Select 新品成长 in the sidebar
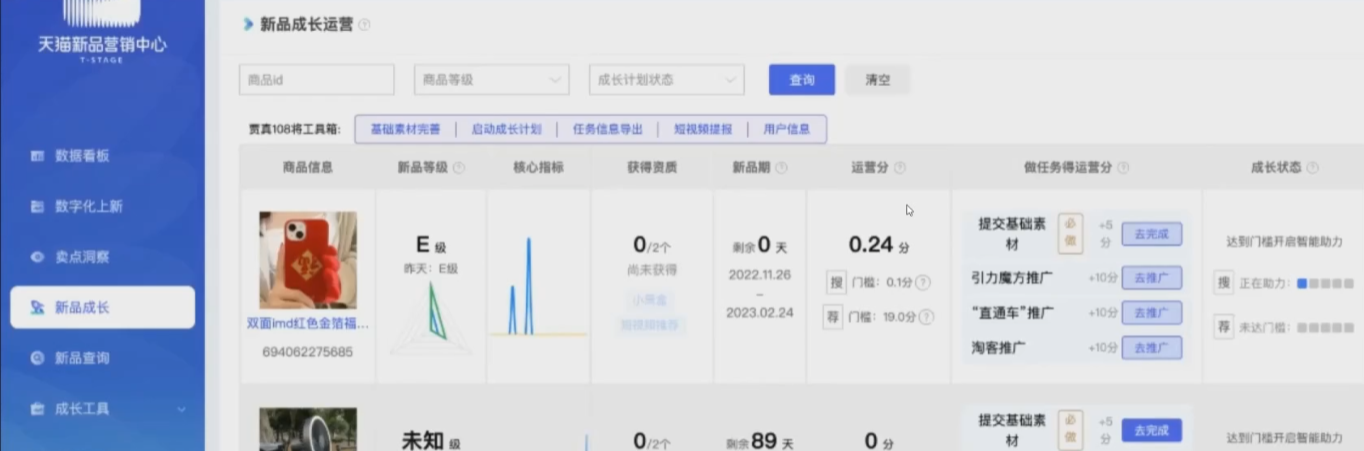The height and width of the screenshot is (451, 1364). [102, 308]
